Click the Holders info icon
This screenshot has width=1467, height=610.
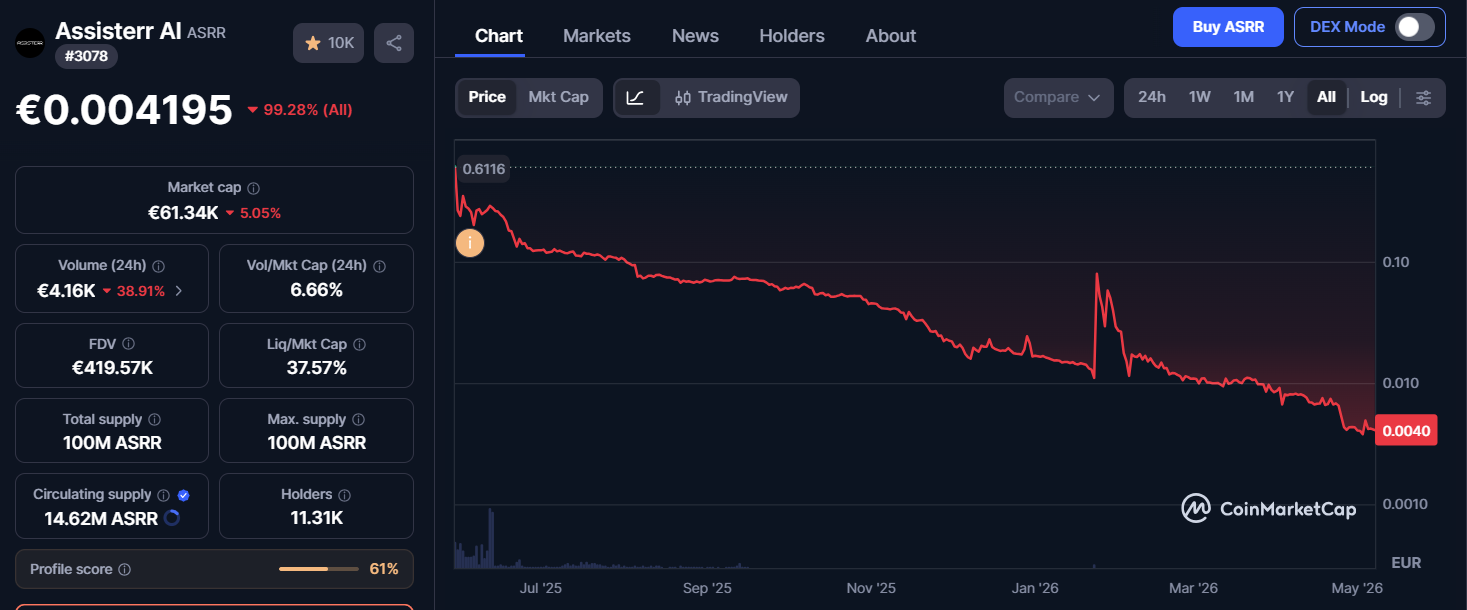point(344,495)
